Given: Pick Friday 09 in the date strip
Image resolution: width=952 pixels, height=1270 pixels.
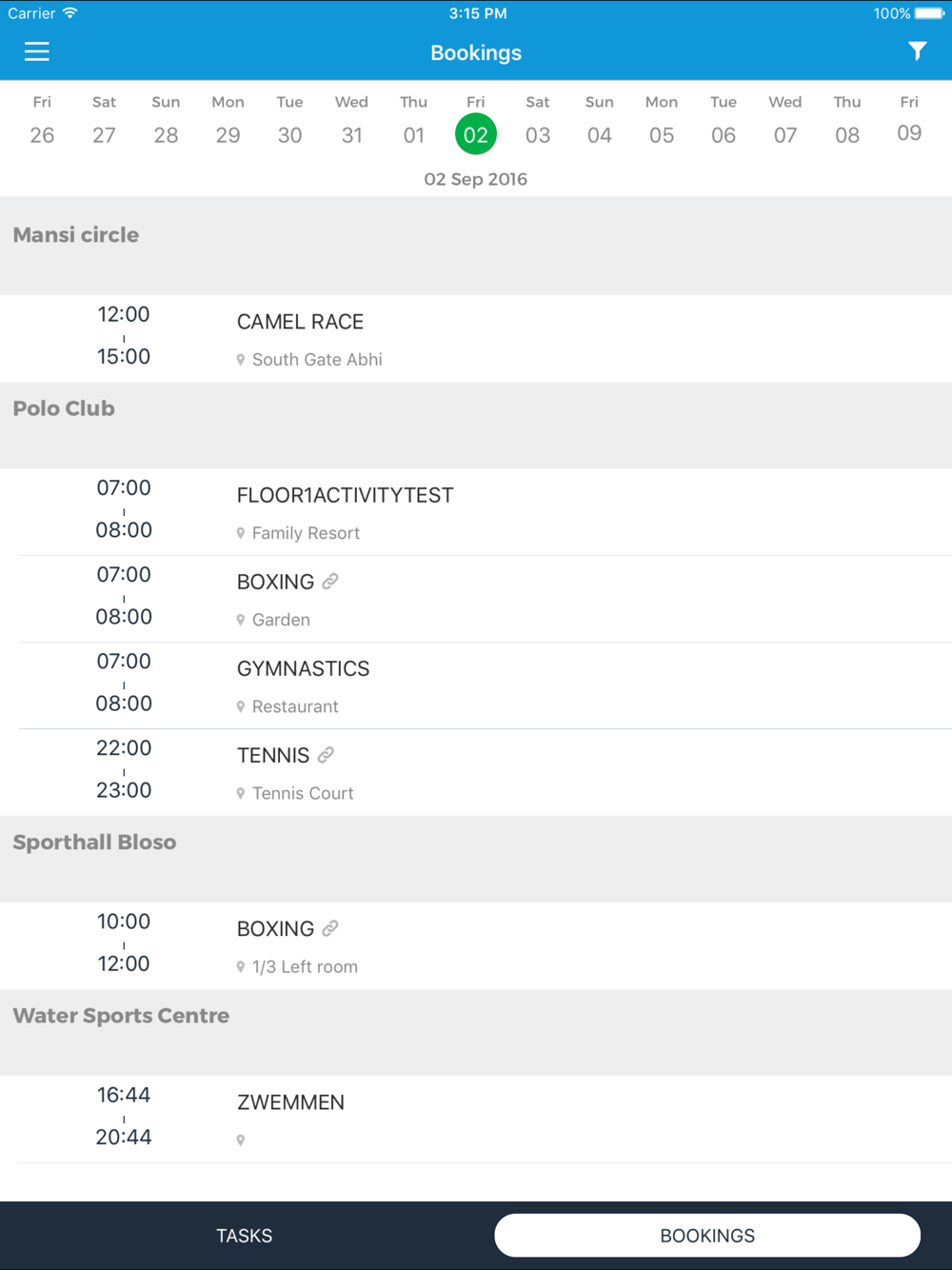Looking at the screenshot, I should point(909,121).
